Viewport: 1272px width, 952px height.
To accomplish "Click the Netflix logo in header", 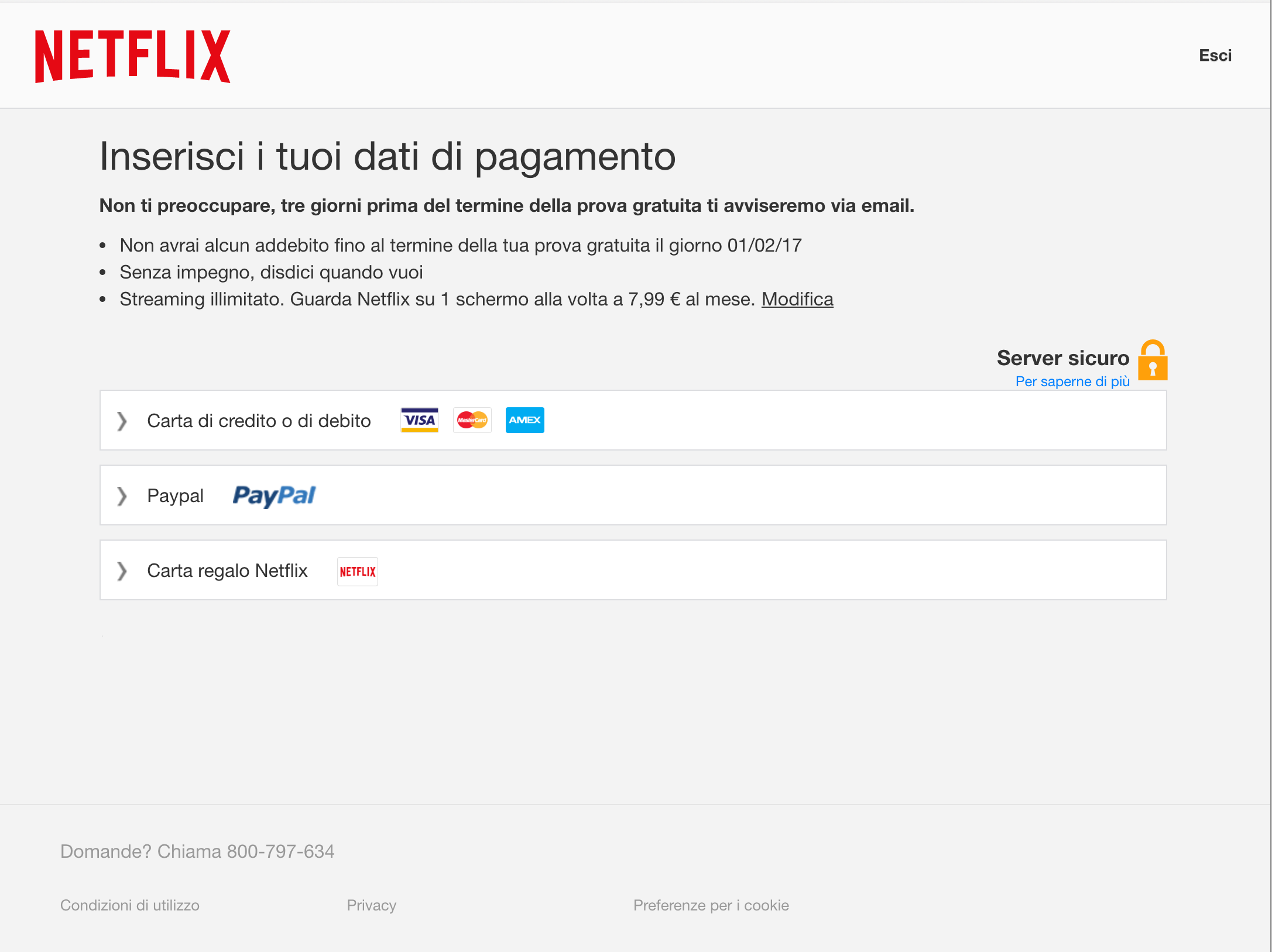I will 132,56.
